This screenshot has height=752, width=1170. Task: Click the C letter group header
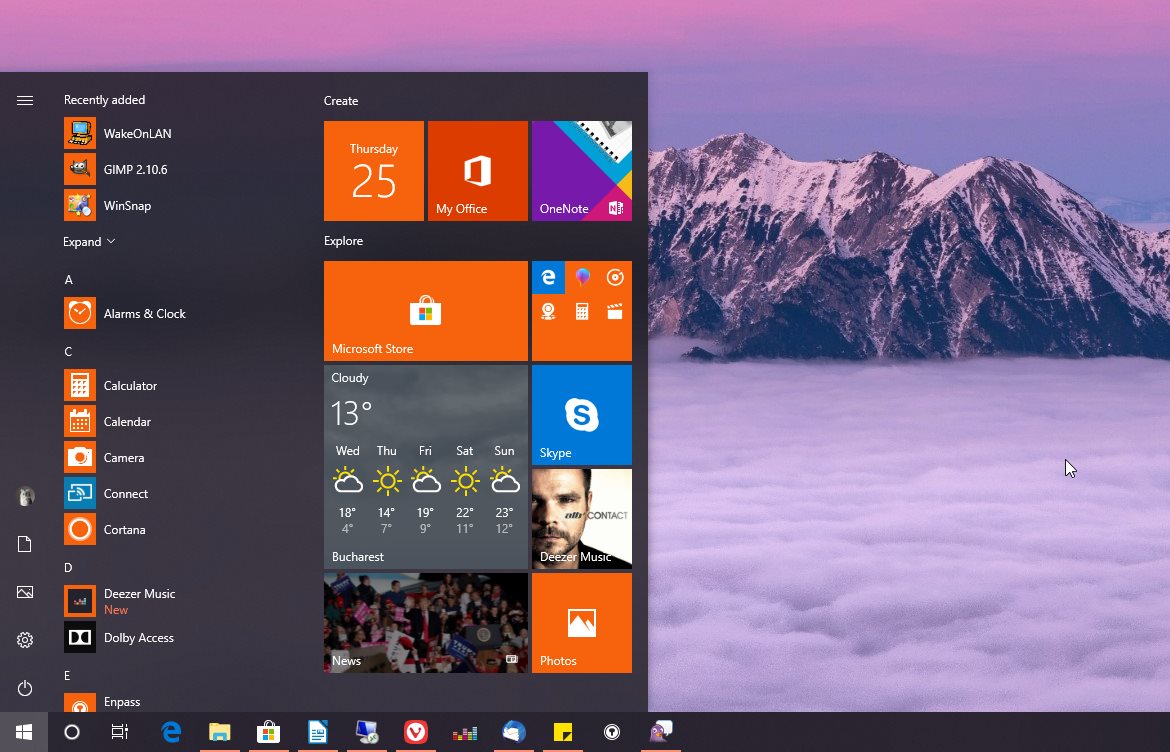click(69, 351)
